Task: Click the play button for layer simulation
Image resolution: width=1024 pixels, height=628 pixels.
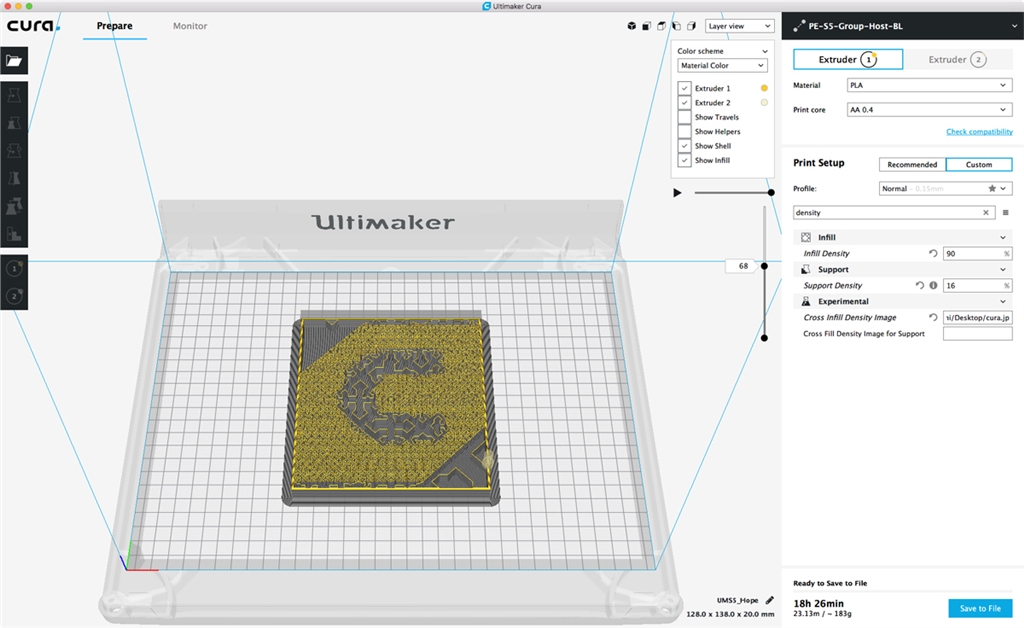Action: [x=677, y=192]
